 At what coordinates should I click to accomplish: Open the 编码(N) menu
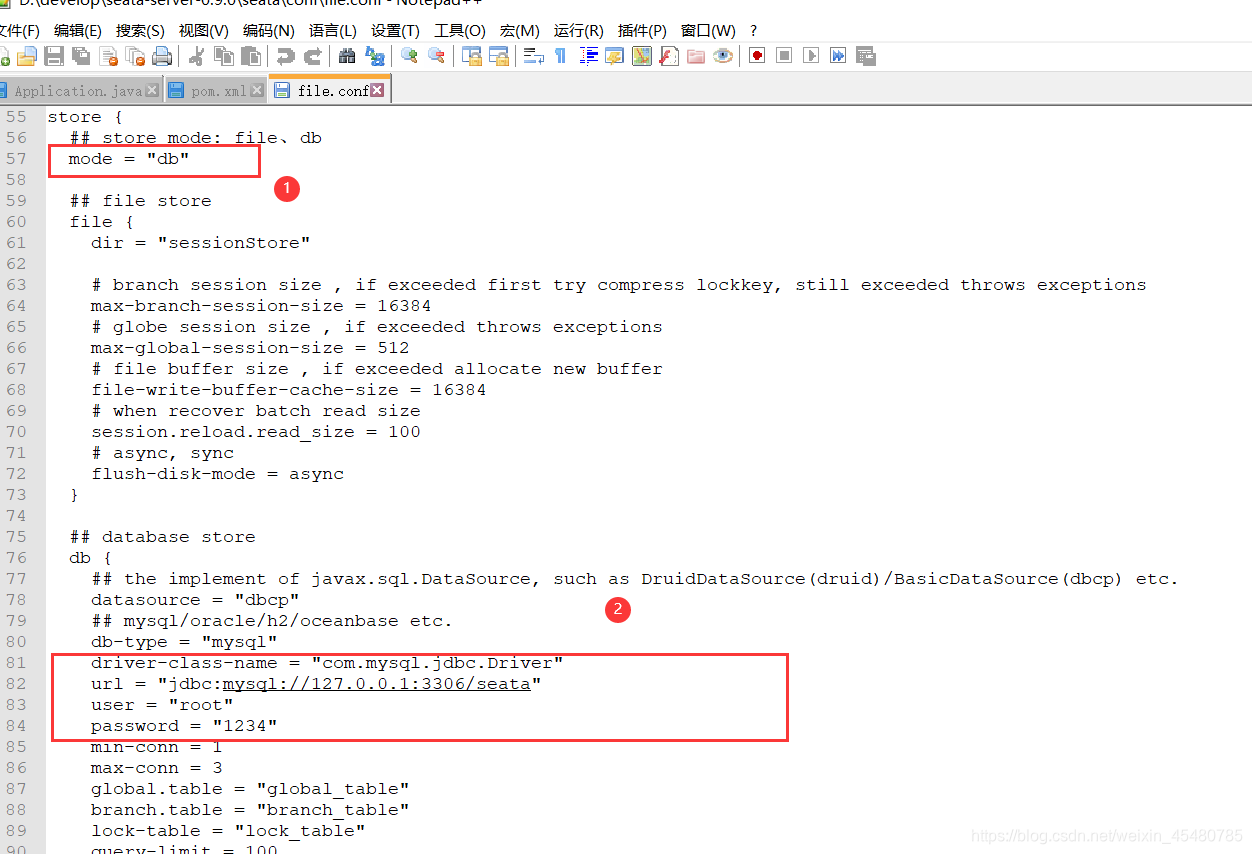tap(269, 31)
